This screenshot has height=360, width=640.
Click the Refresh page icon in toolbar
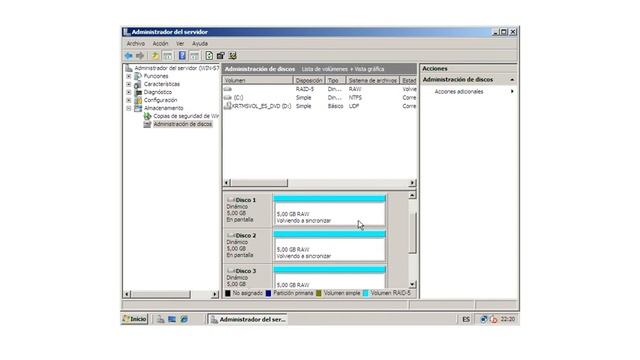[x=209, y=56]
